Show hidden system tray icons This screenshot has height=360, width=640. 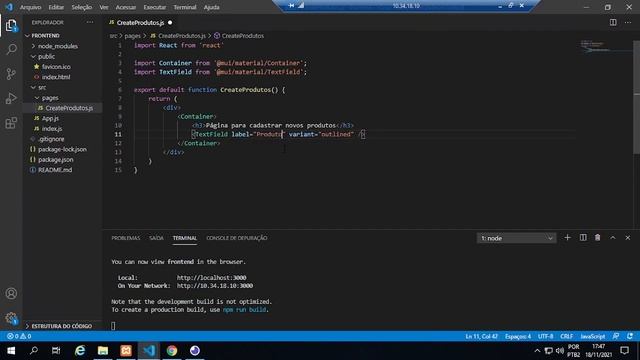[x=537, y=351]
